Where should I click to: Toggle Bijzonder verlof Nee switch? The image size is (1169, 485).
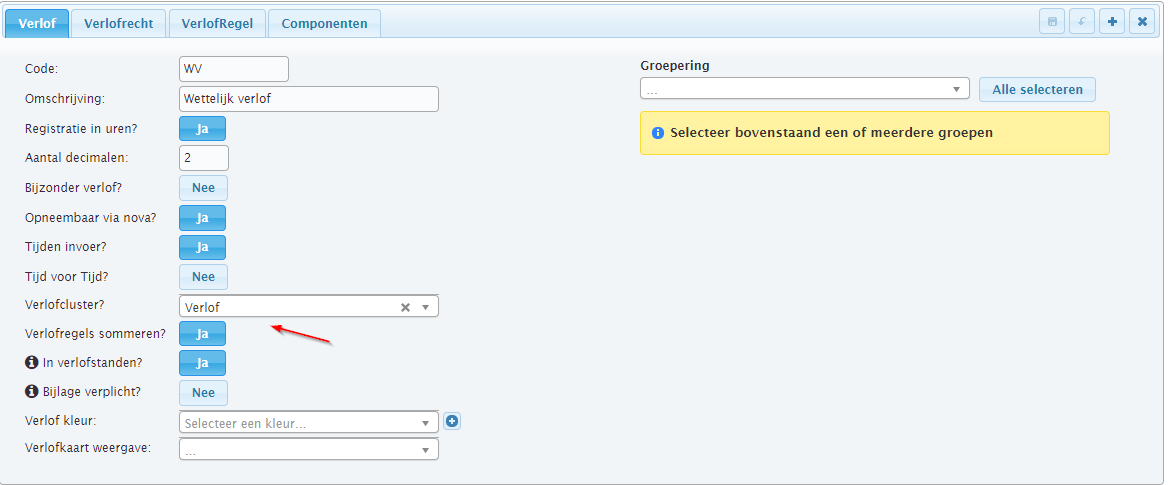[204, 188]
